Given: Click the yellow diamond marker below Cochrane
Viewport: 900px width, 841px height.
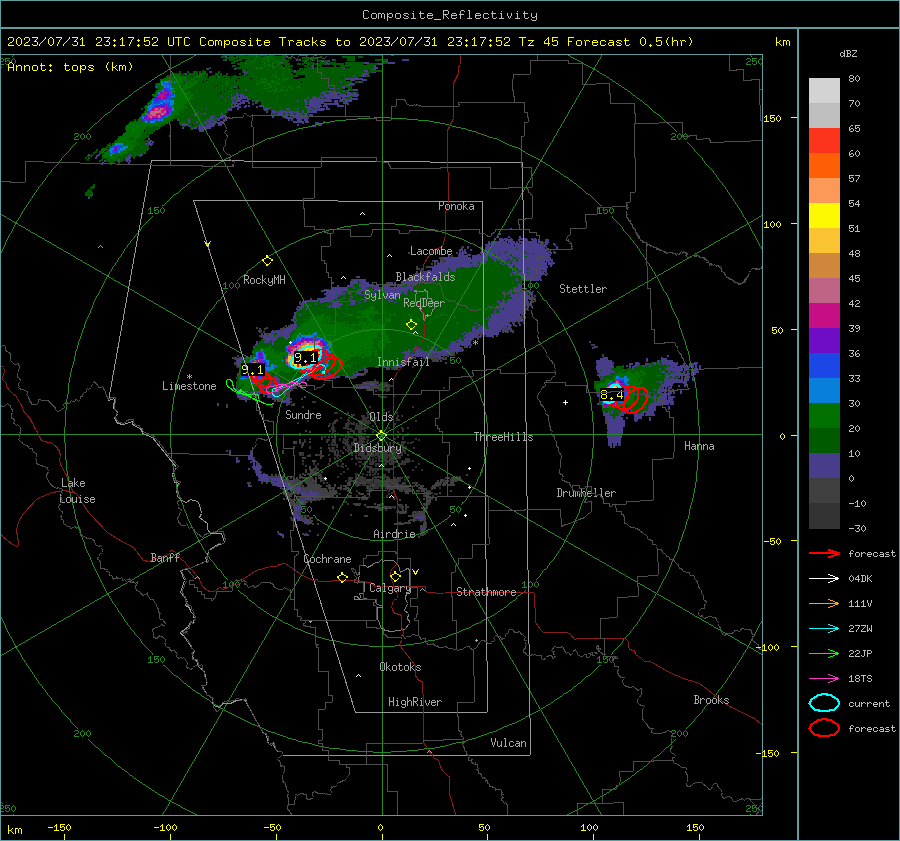Looking at the screenshot, I should [x=343, y=578].
